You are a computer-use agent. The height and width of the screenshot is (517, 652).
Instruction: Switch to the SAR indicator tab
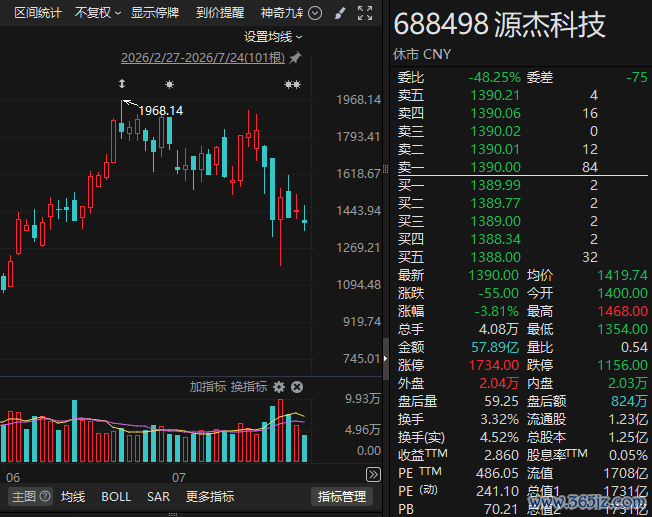pos(158,496)
